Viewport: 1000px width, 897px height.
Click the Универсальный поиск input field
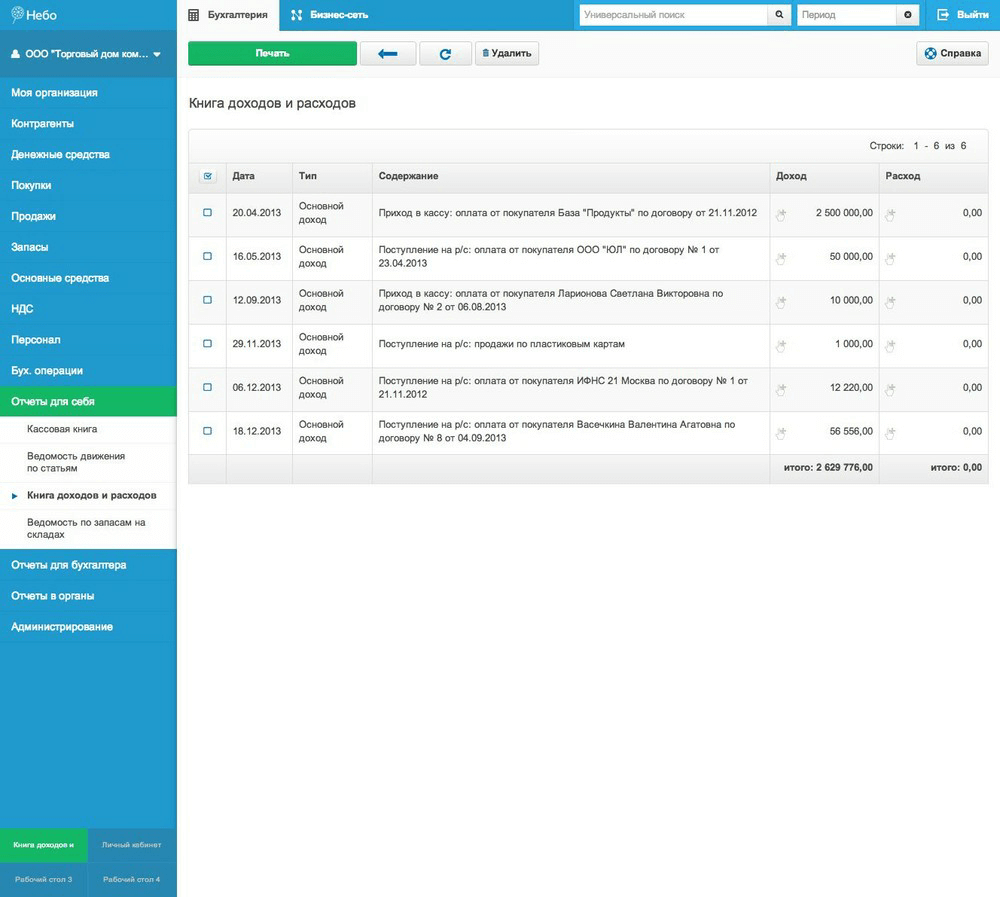pos(673,15)
